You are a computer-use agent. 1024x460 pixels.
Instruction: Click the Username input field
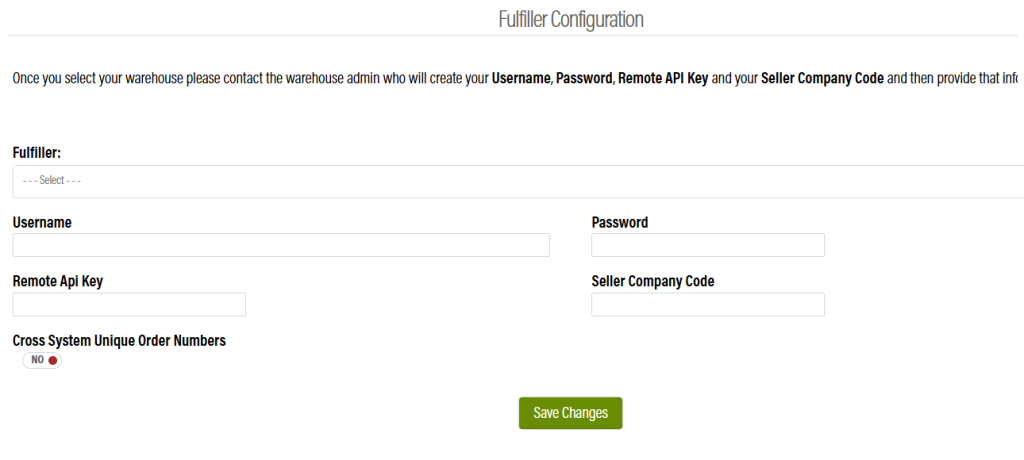coord(281,245)
